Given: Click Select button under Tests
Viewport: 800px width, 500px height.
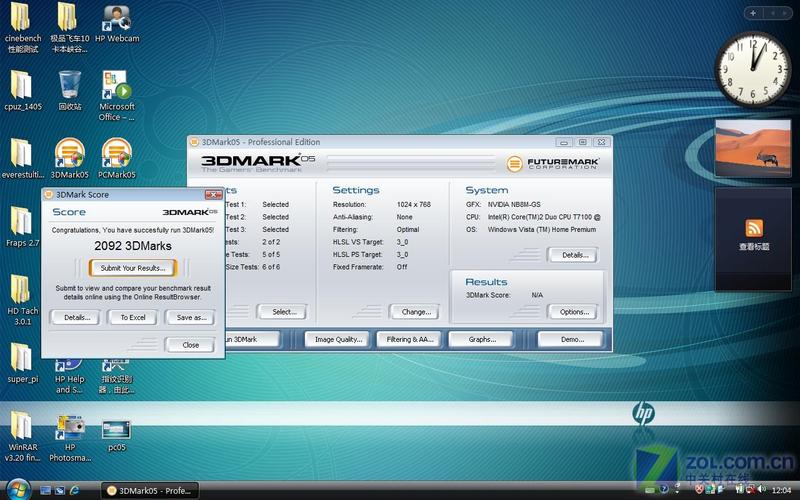Looking at the screenshot, I should point(284,312).
